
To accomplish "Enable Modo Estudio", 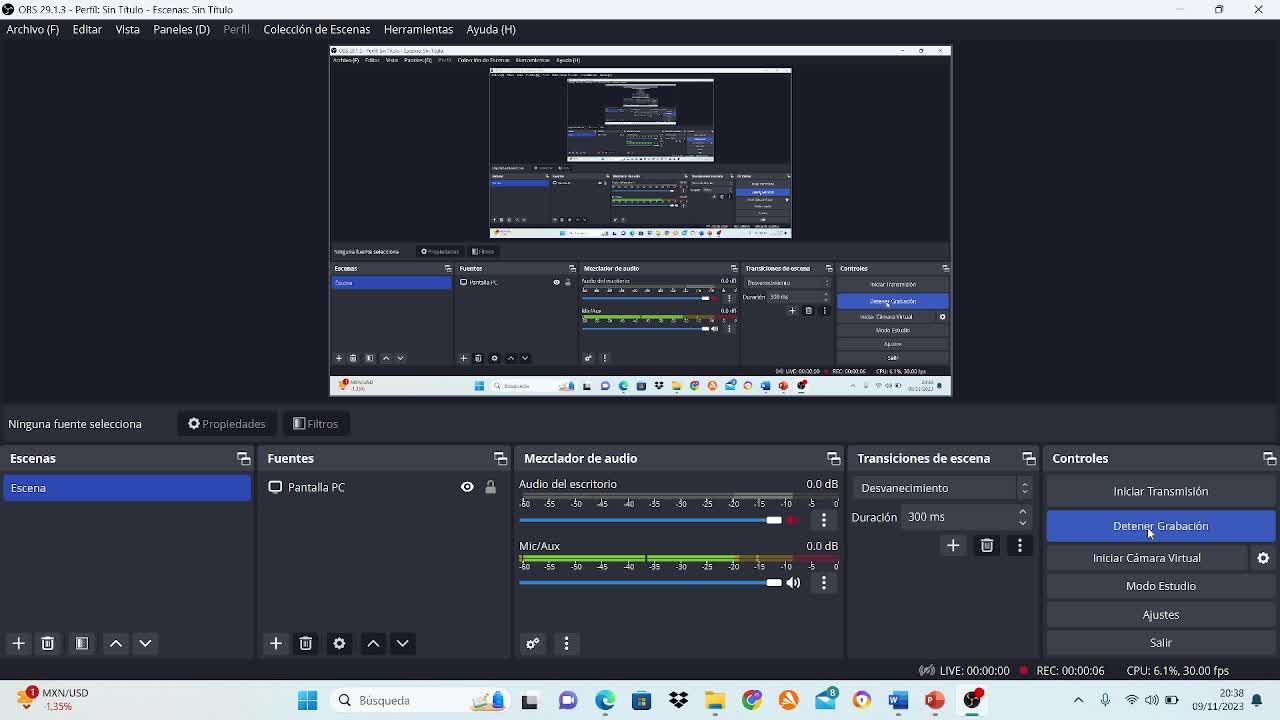I will [1161, 586].
